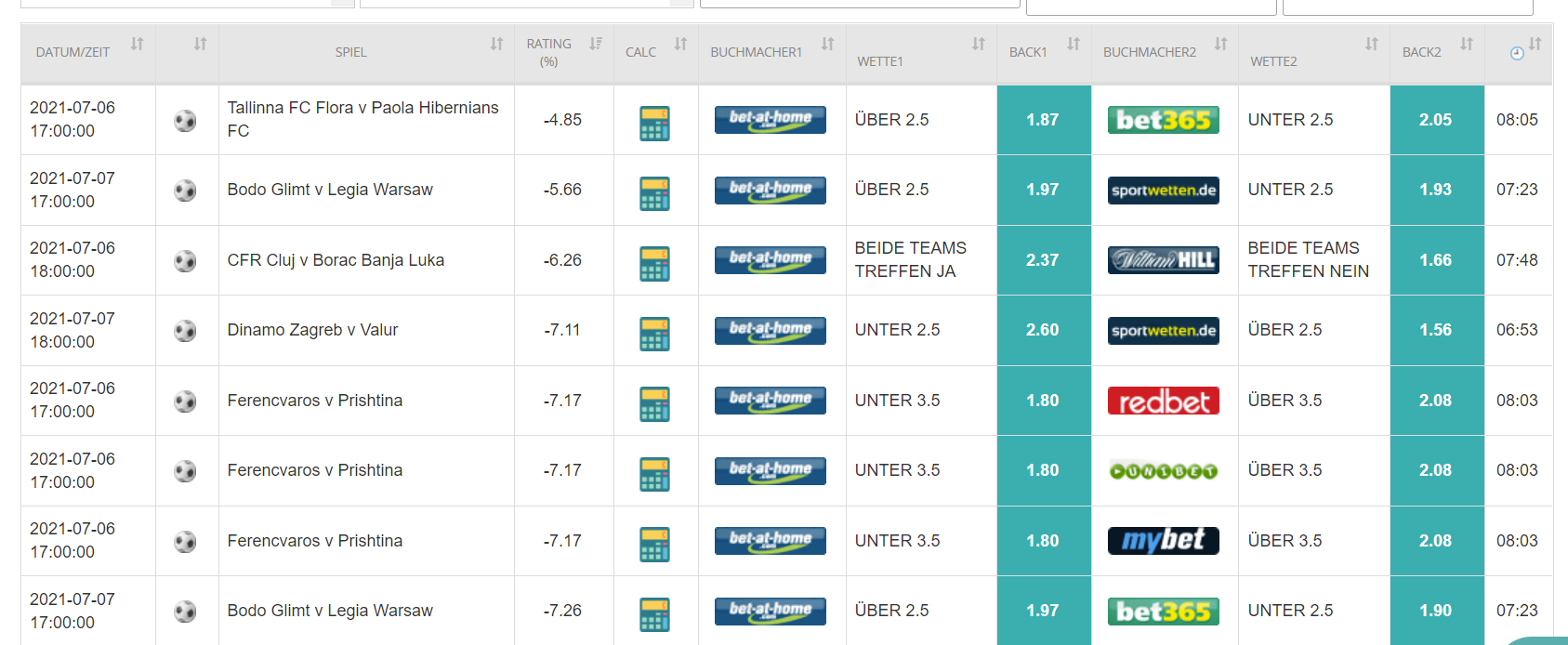Sort table by WETTE1 column
1568x645 pixels.
coord(978,44)
